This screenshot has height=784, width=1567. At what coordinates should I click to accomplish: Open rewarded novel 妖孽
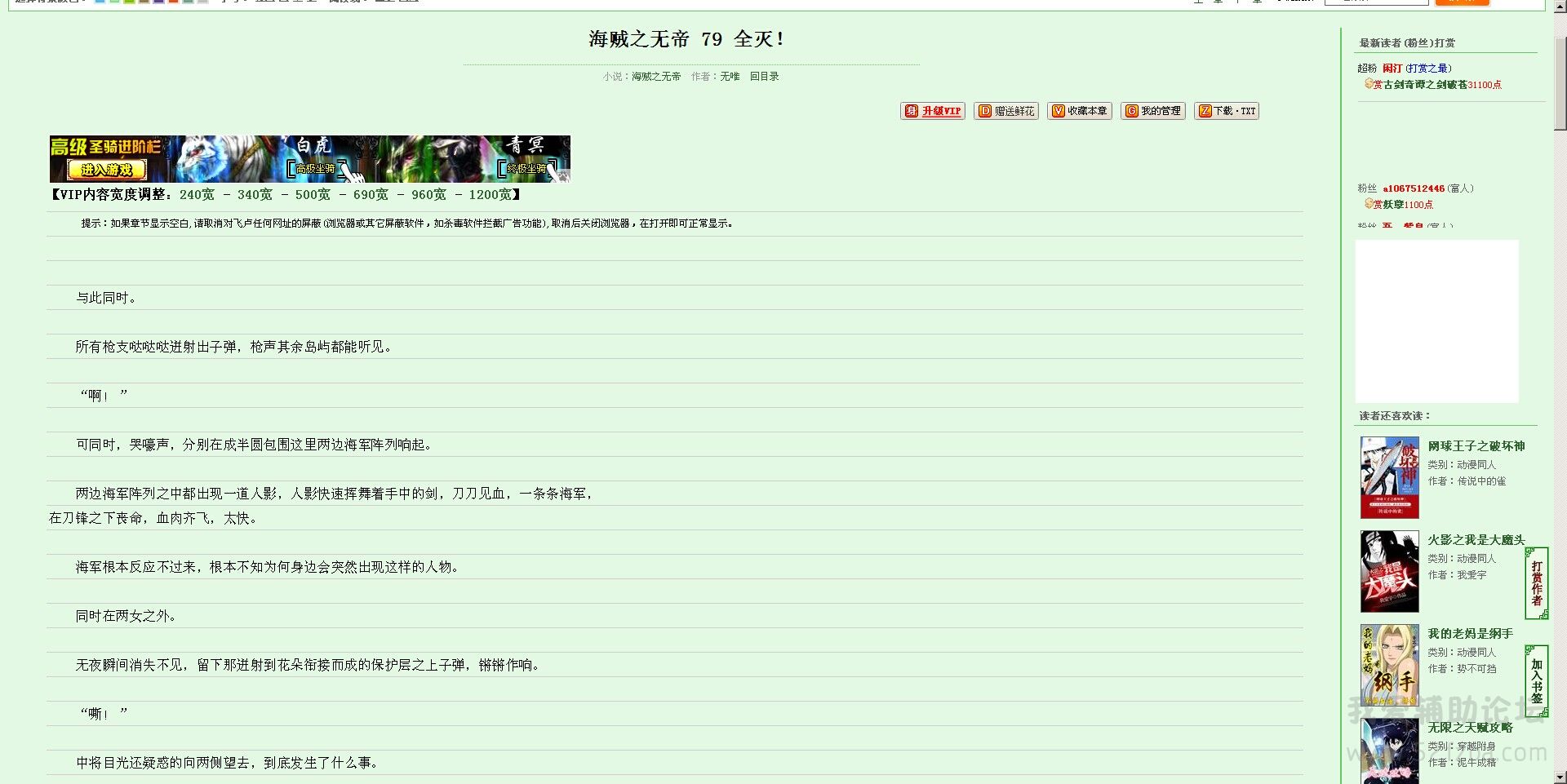tap(1394, 205)
